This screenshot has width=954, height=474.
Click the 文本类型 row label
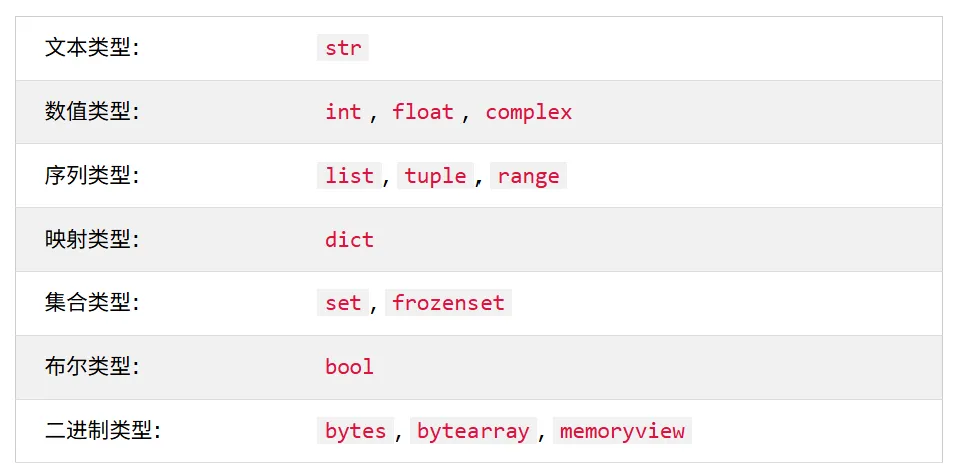(x=92, y=48)
